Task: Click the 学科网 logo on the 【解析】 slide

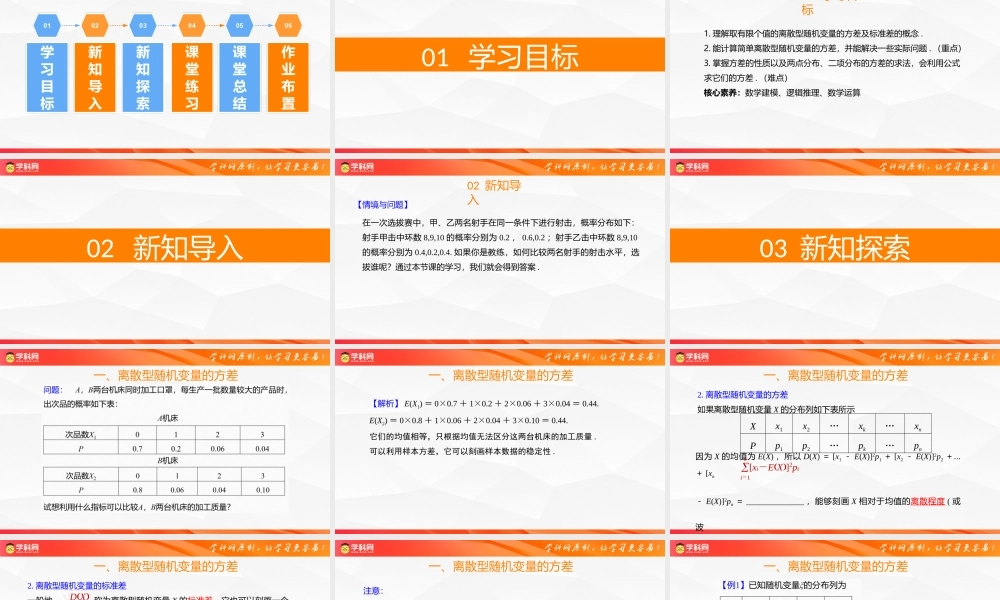Action: click(357, 357)
